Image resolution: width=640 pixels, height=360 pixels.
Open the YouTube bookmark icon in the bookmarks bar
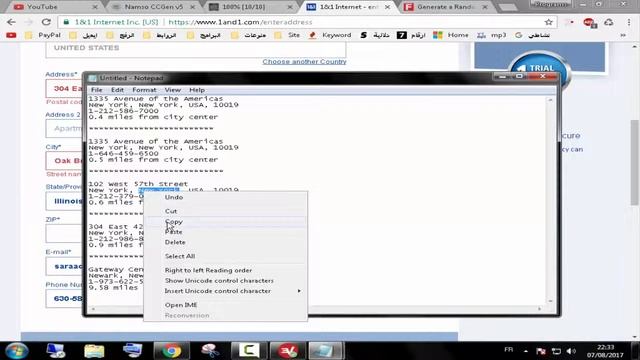point(11,36)
